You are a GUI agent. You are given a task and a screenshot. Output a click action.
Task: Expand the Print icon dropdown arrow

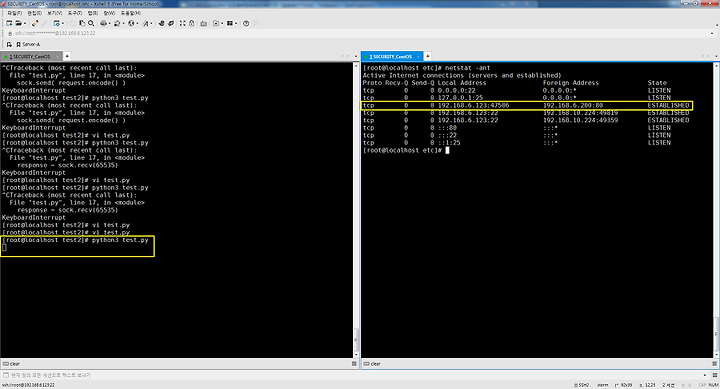pos(110,23)
